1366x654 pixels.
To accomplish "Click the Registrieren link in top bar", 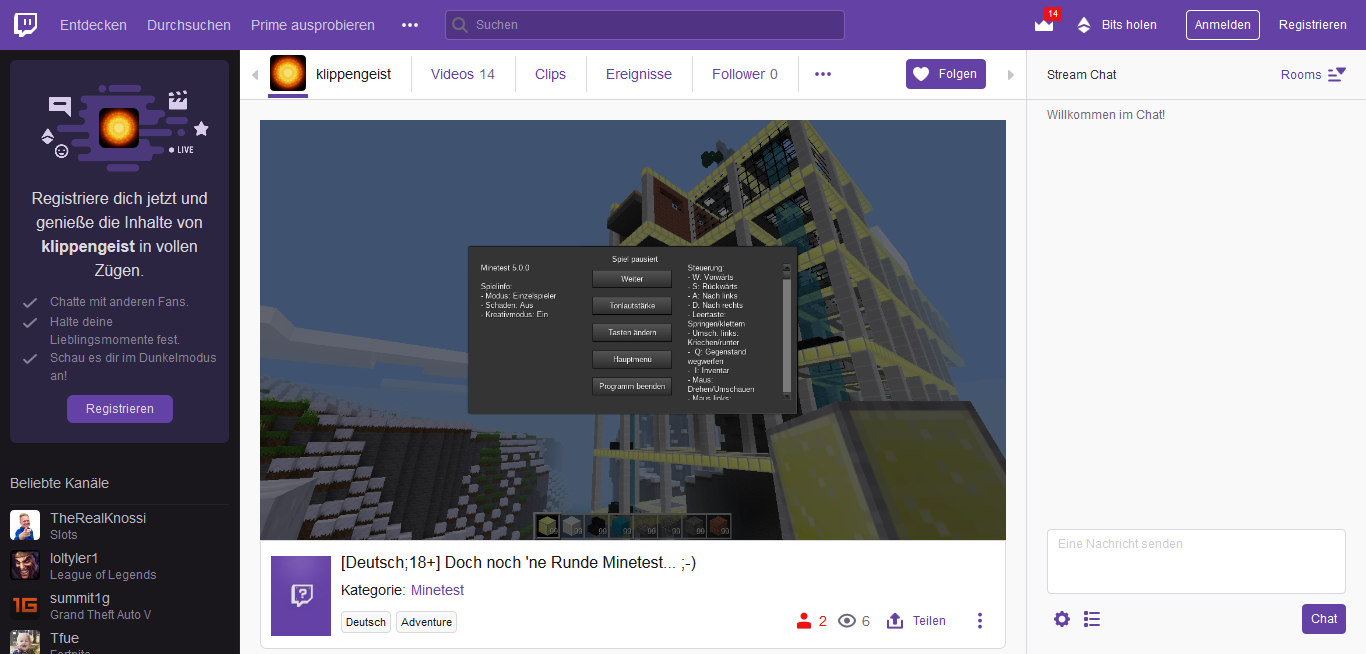I will [1312, 25].
